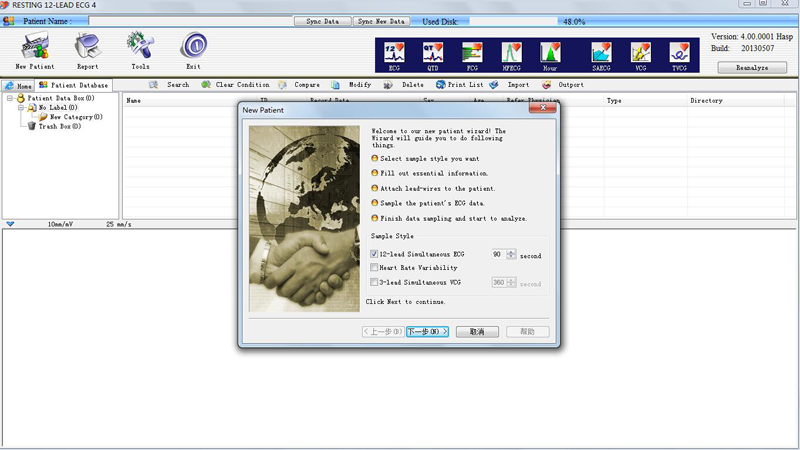800x450 pixels.
Task: Collapse the No Label tree branch
Action: tap(19, 108)
